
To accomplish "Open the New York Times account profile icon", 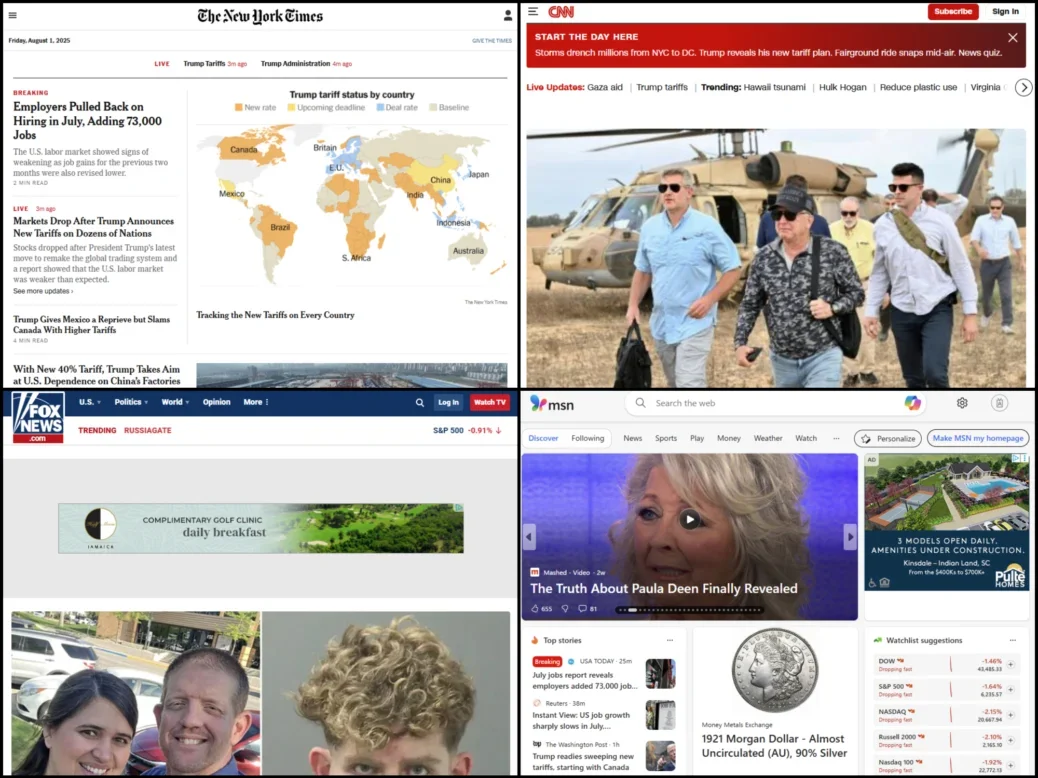I will click(508, 15).
